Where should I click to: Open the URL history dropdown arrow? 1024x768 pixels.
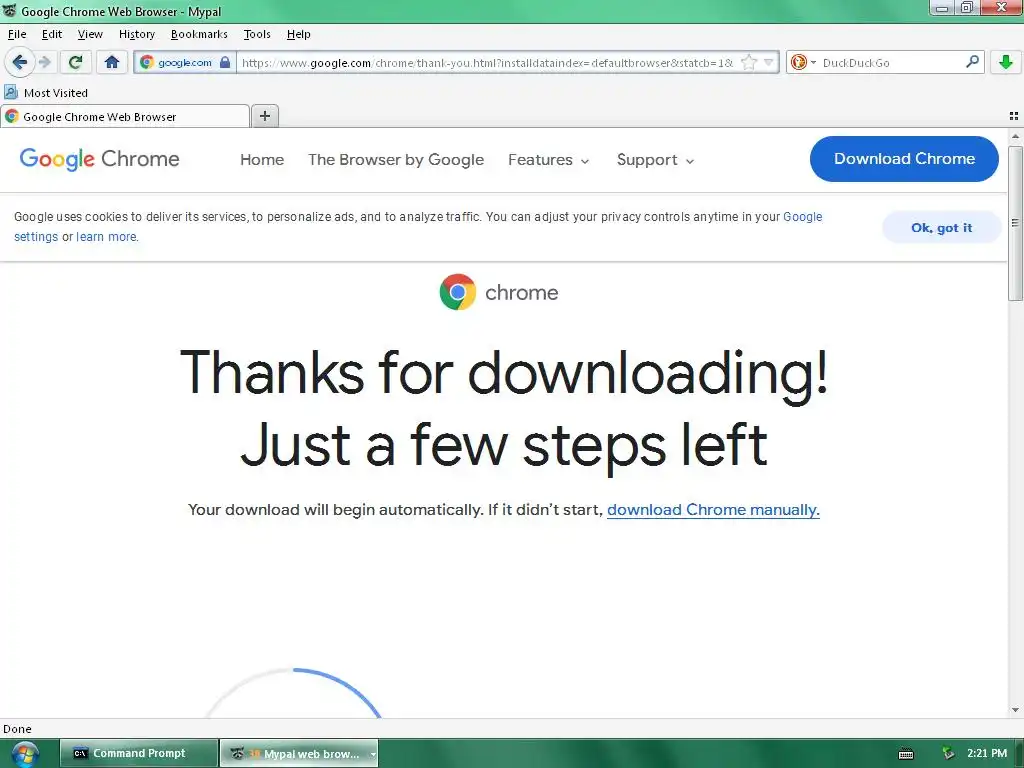[769, 62]
